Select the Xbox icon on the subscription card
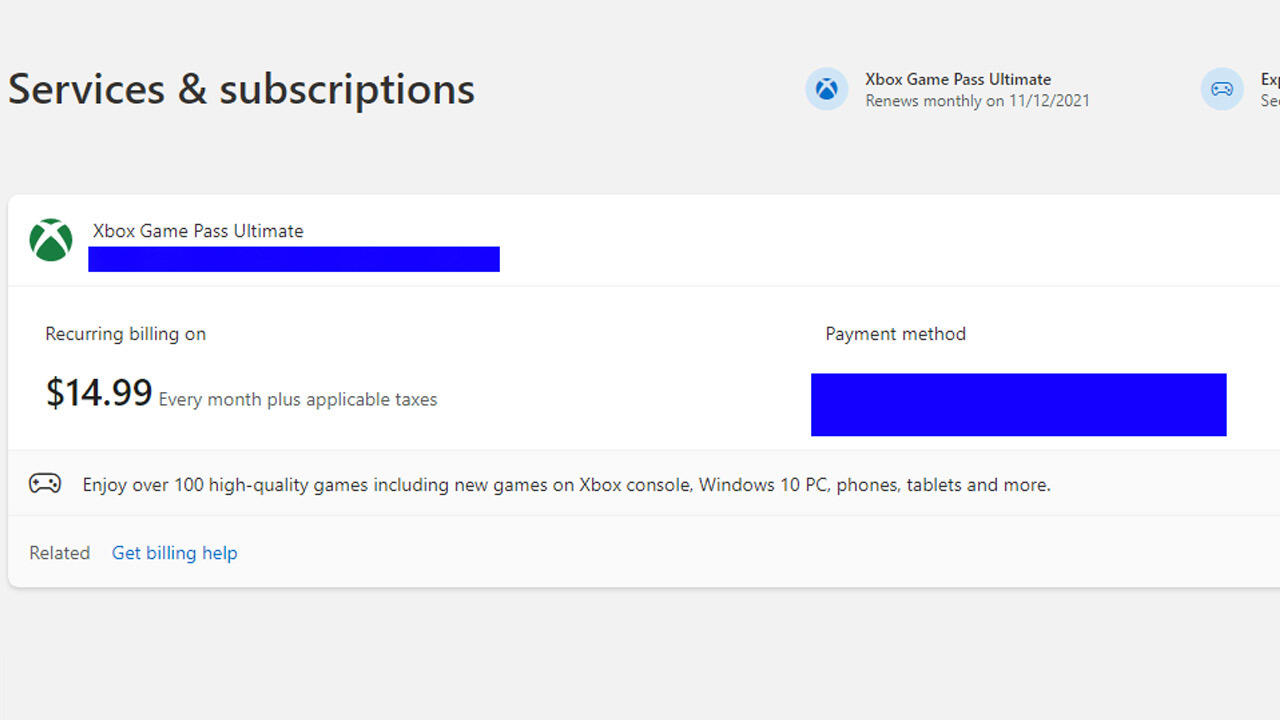This screenshot has width=1280, height=720. 50,240
